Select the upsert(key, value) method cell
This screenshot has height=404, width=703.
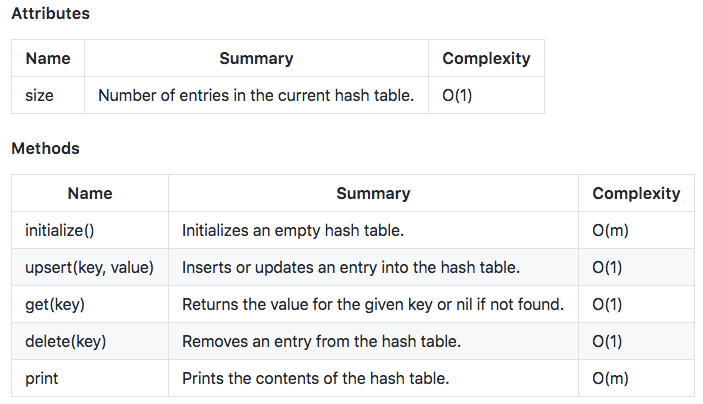(x=90, y=267)
